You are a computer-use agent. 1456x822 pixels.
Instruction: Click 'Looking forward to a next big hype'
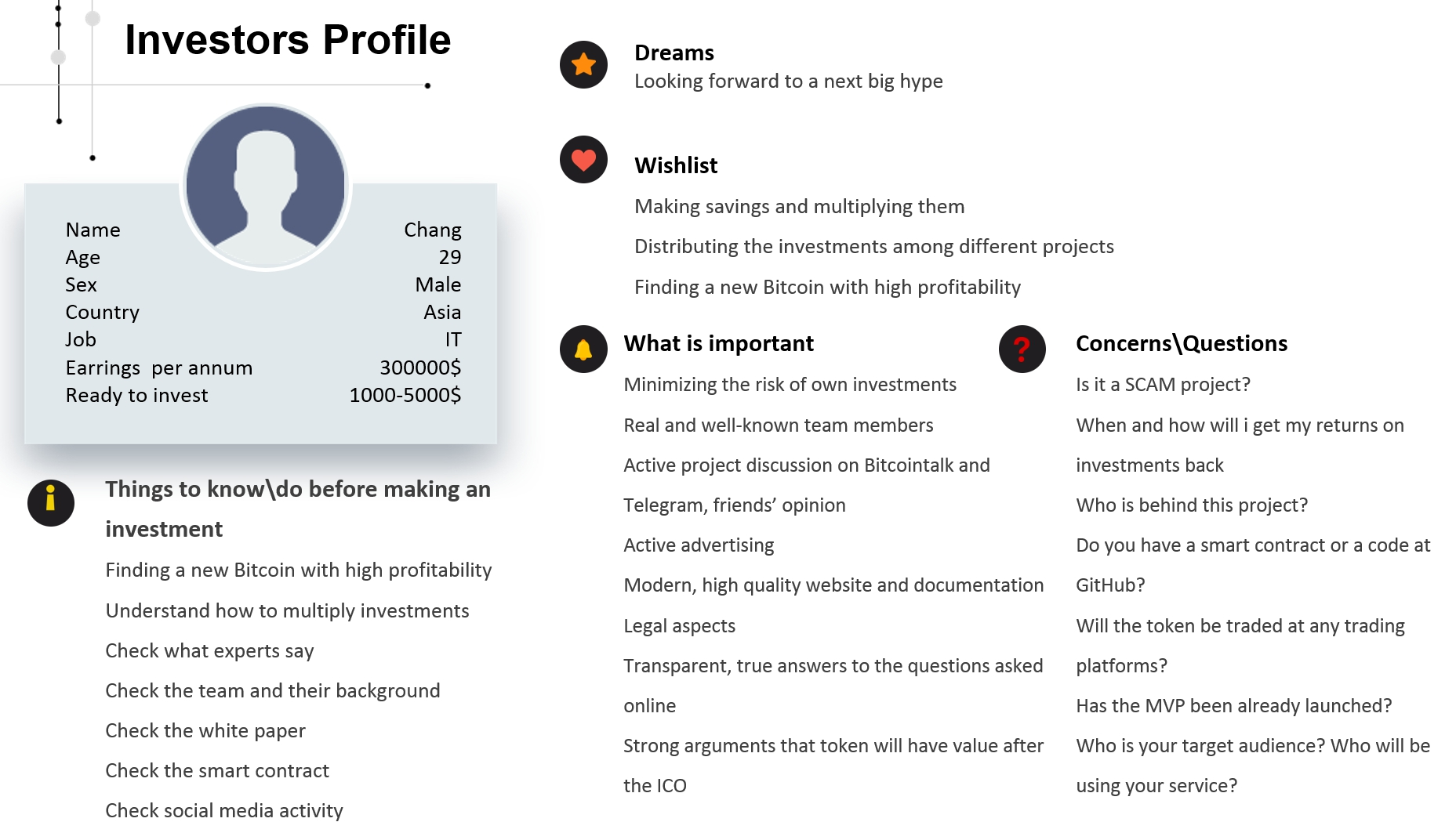coord(788,81)
